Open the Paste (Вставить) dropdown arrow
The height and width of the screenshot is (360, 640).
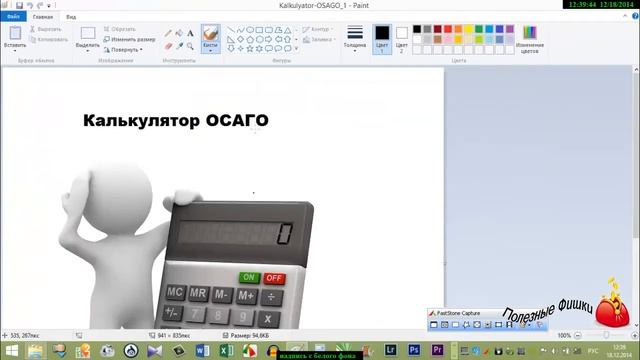pos(15,51)
